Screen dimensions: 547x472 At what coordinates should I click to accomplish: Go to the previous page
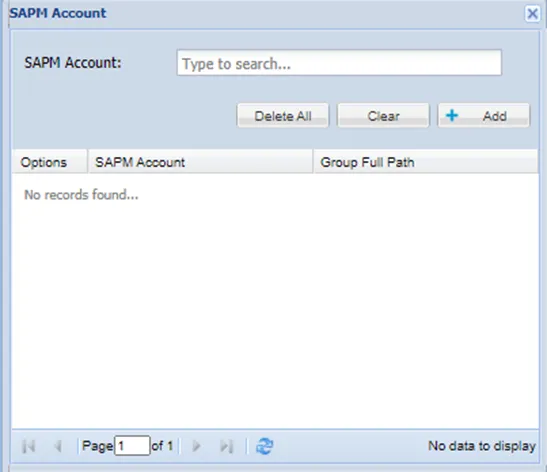coord(58,446)
